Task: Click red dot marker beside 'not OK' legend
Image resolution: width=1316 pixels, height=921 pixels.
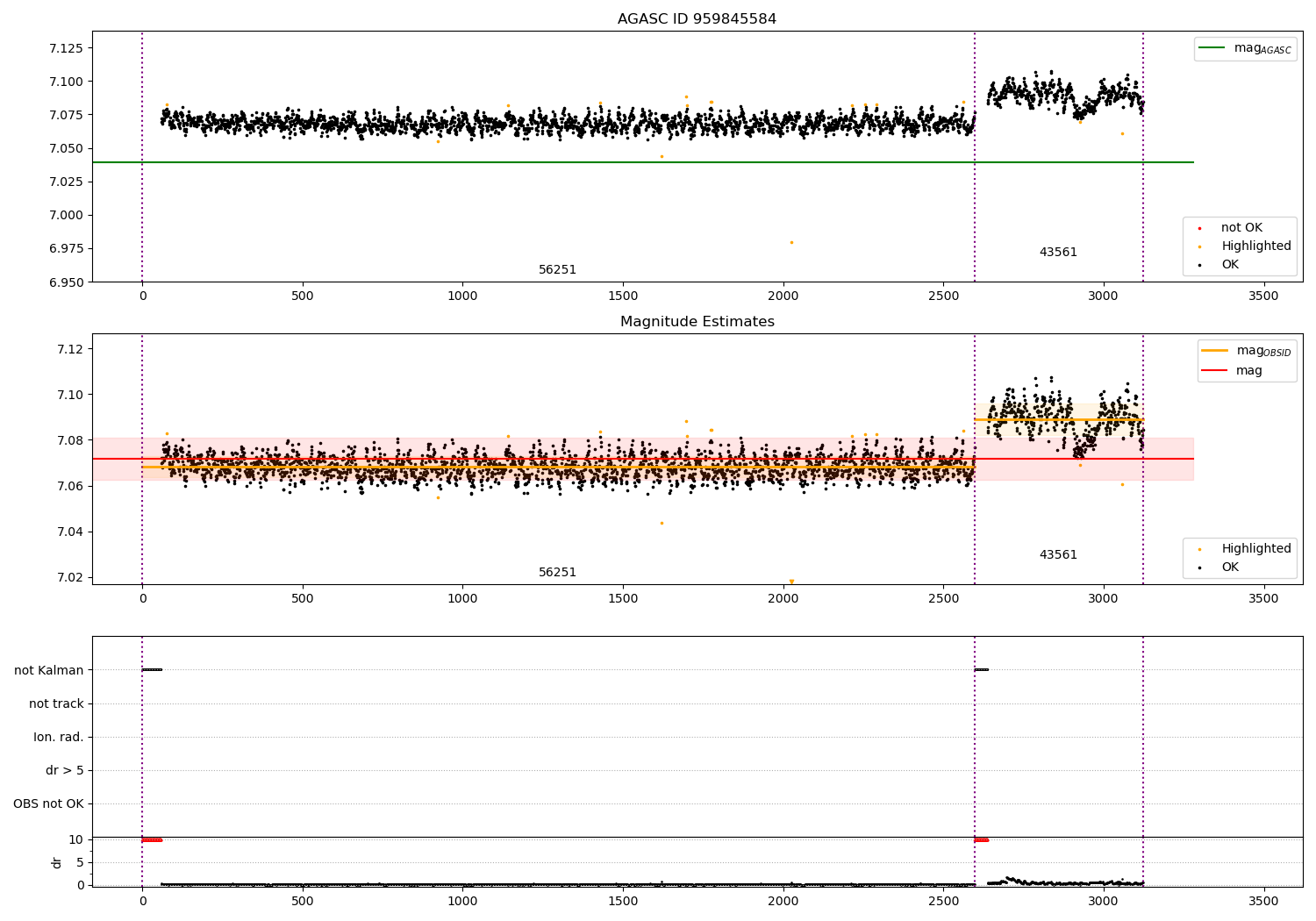Action: click(1199, 228)
